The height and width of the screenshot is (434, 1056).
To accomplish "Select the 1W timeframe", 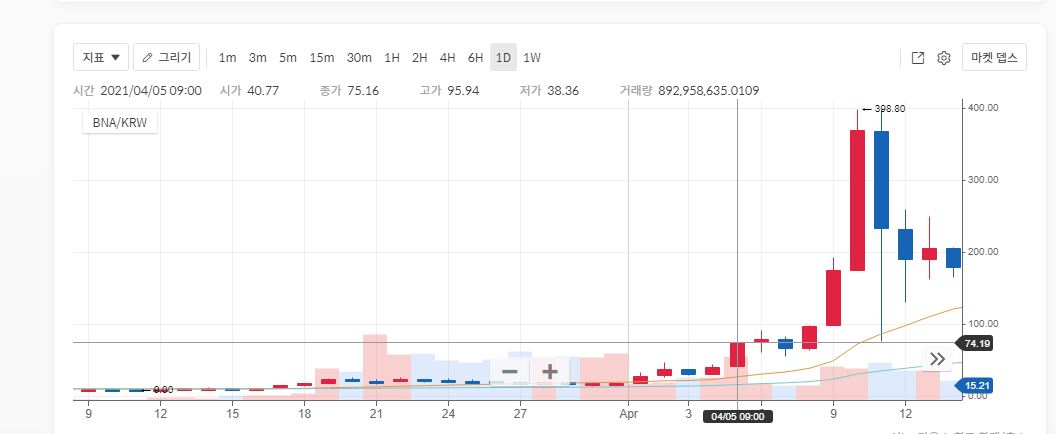I will [532, 58].
